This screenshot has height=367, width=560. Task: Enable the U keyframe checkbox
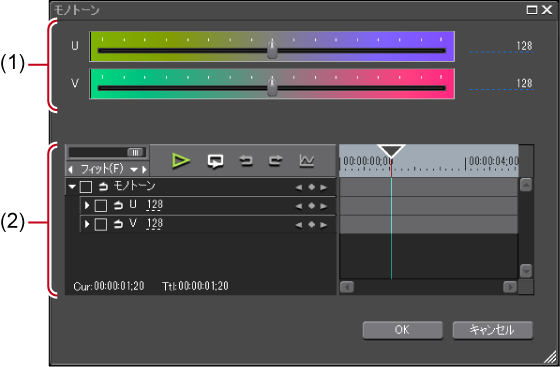[101, 206]
